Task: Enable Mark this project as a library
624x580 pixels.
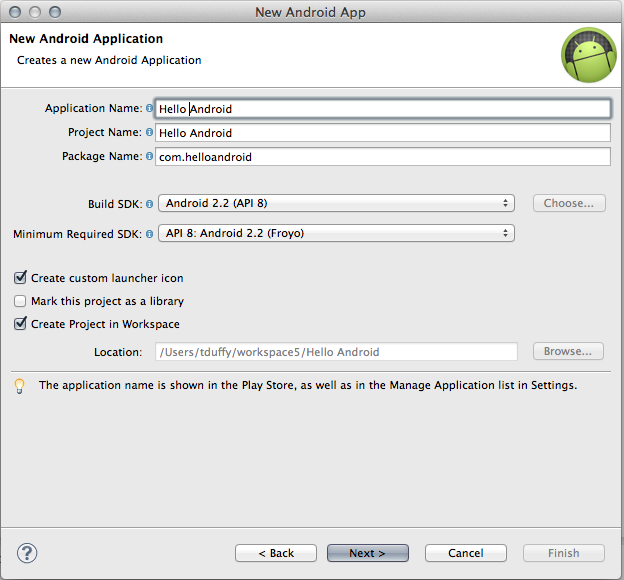Action: [x=20, y=301]
